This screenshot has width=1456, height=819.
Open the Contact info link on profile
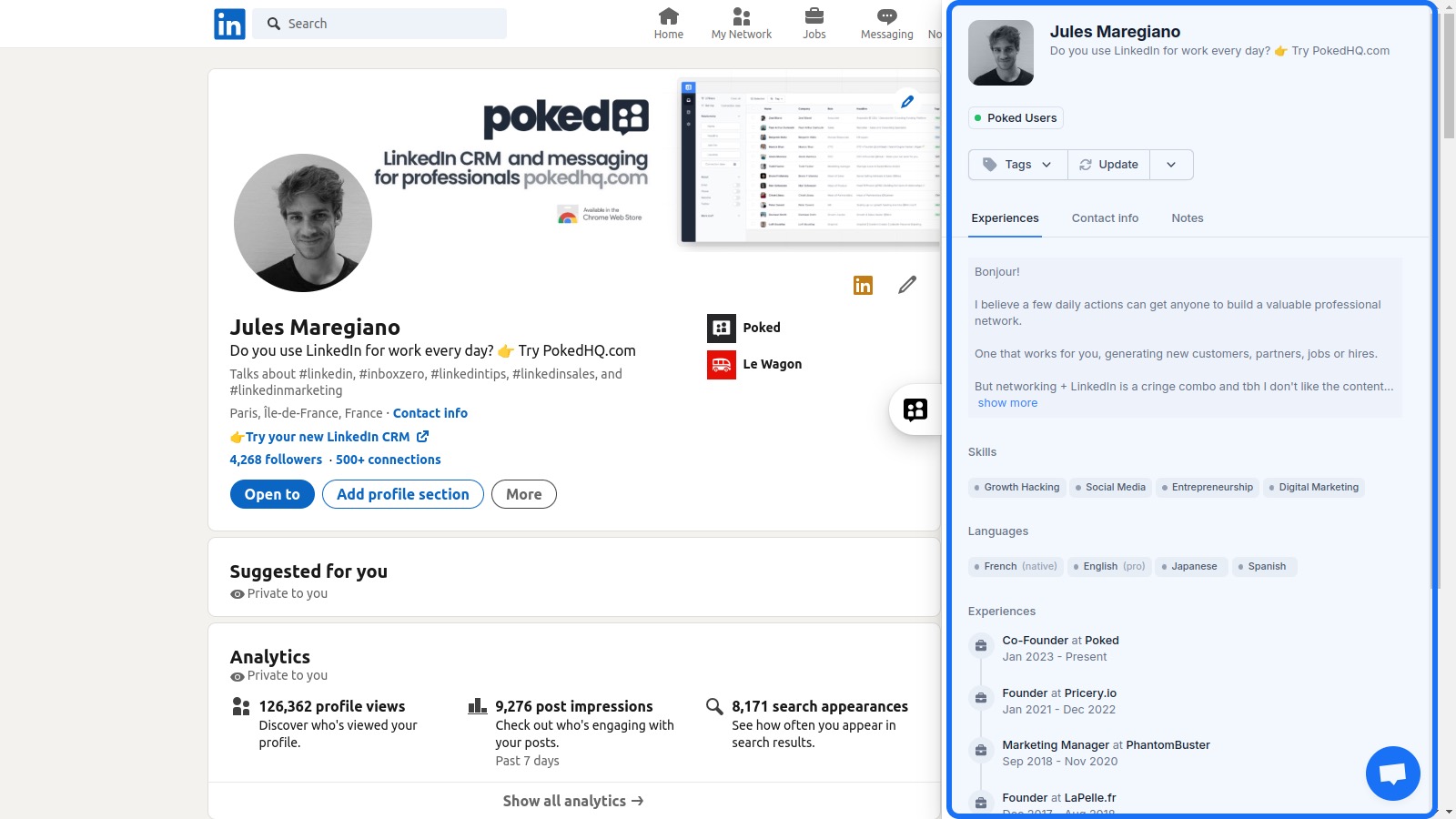(x=430, y=413)
